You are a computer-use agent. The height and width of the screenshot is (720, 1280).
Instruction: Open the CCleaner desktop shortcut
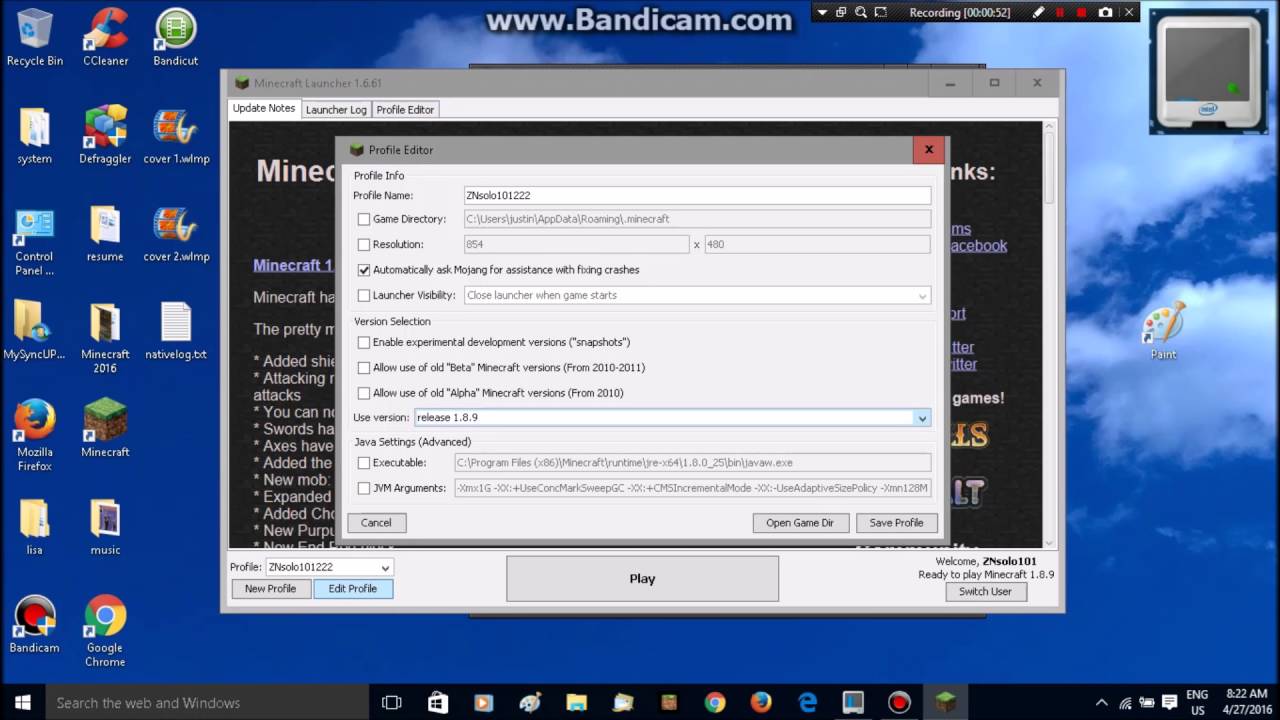(x=105, y=38)
